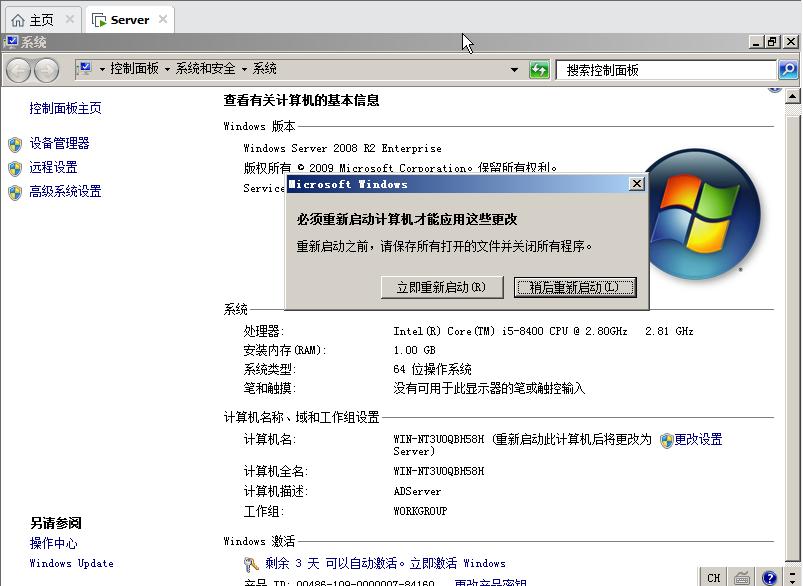Click the search magnifier button

coord(788,70)
